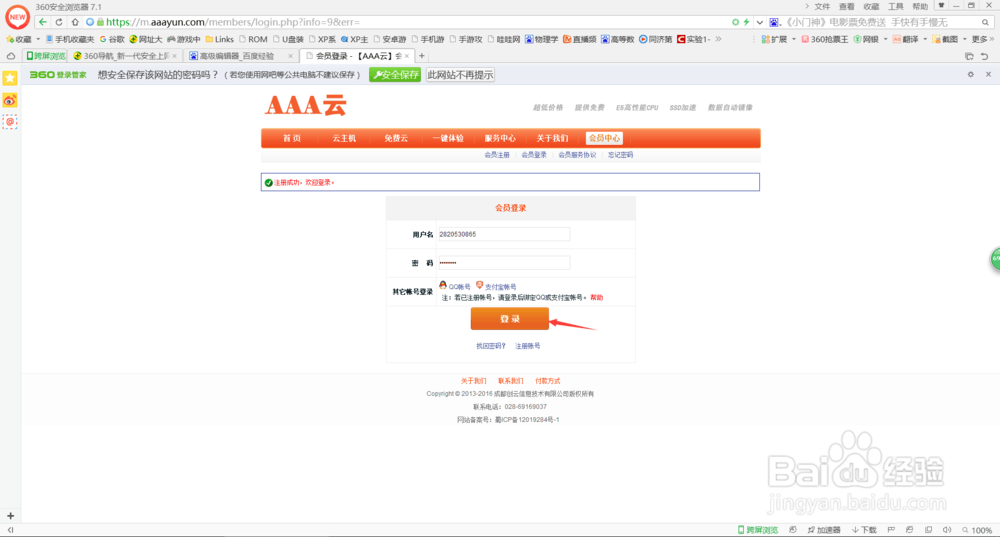Click the browser address bar URL
1000x537 pixels.
tap(233, 22)
